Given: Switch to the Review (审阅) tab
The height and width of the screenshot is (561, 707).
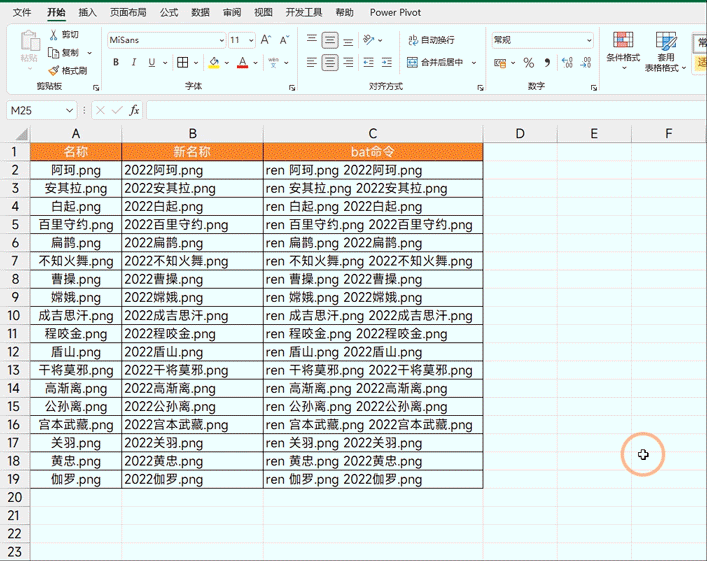Looking at the screenshot, I should coord(232,13).
